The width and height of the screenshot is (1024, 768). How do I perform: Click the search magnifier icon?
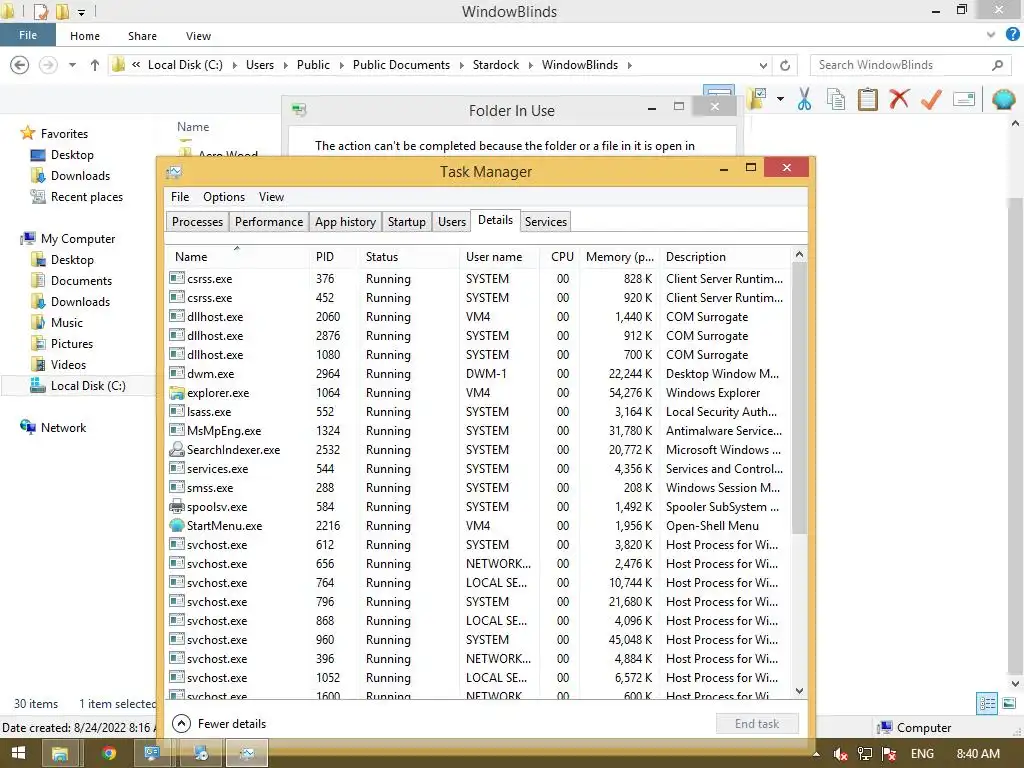(x=997, y=65)
